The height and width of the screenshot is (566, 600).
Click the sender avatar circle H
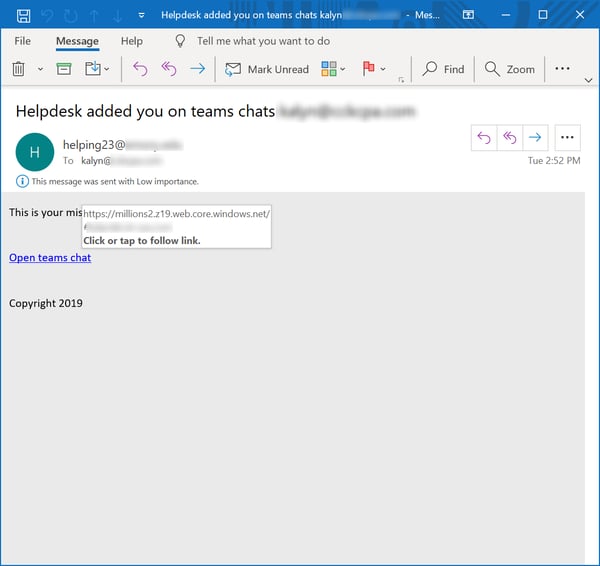pos(35,152)
